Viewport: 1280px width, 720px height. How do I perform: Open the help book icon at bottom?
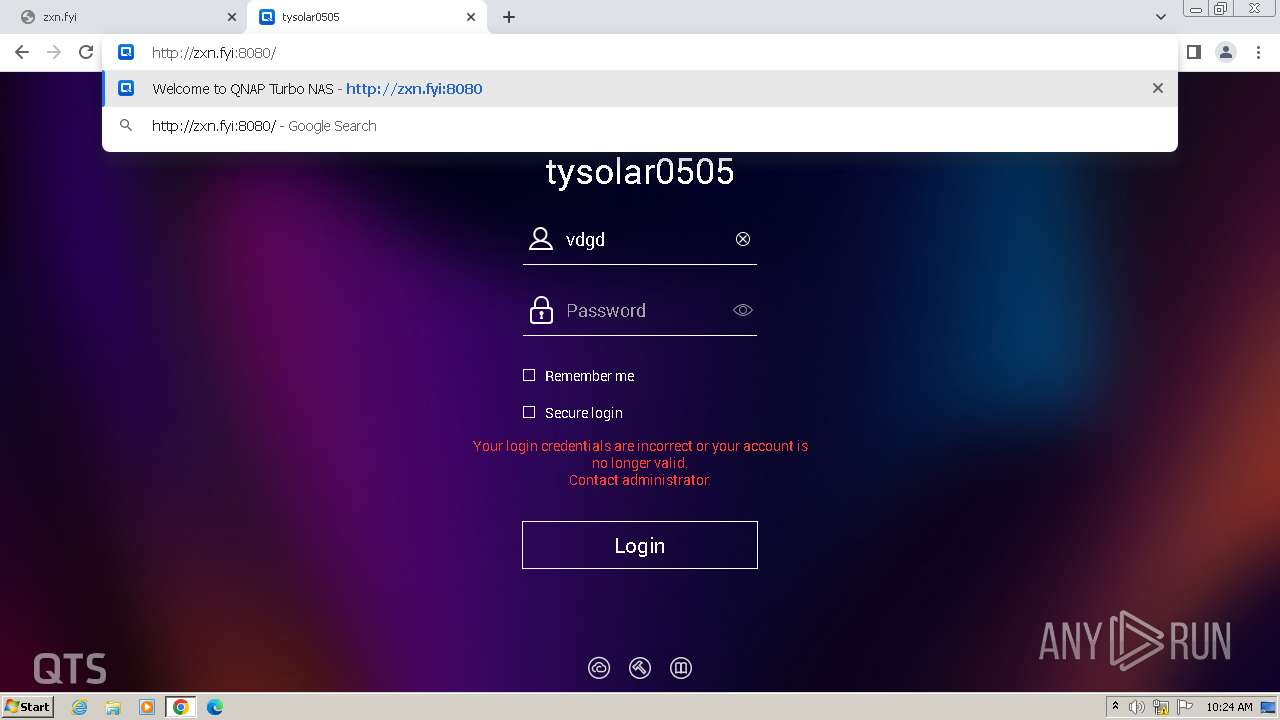(681, 668)
